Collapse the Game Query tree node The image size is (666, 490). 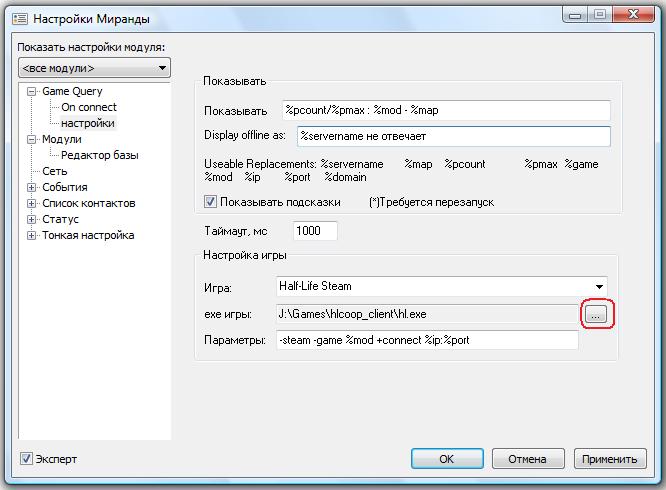pos(31,91)
